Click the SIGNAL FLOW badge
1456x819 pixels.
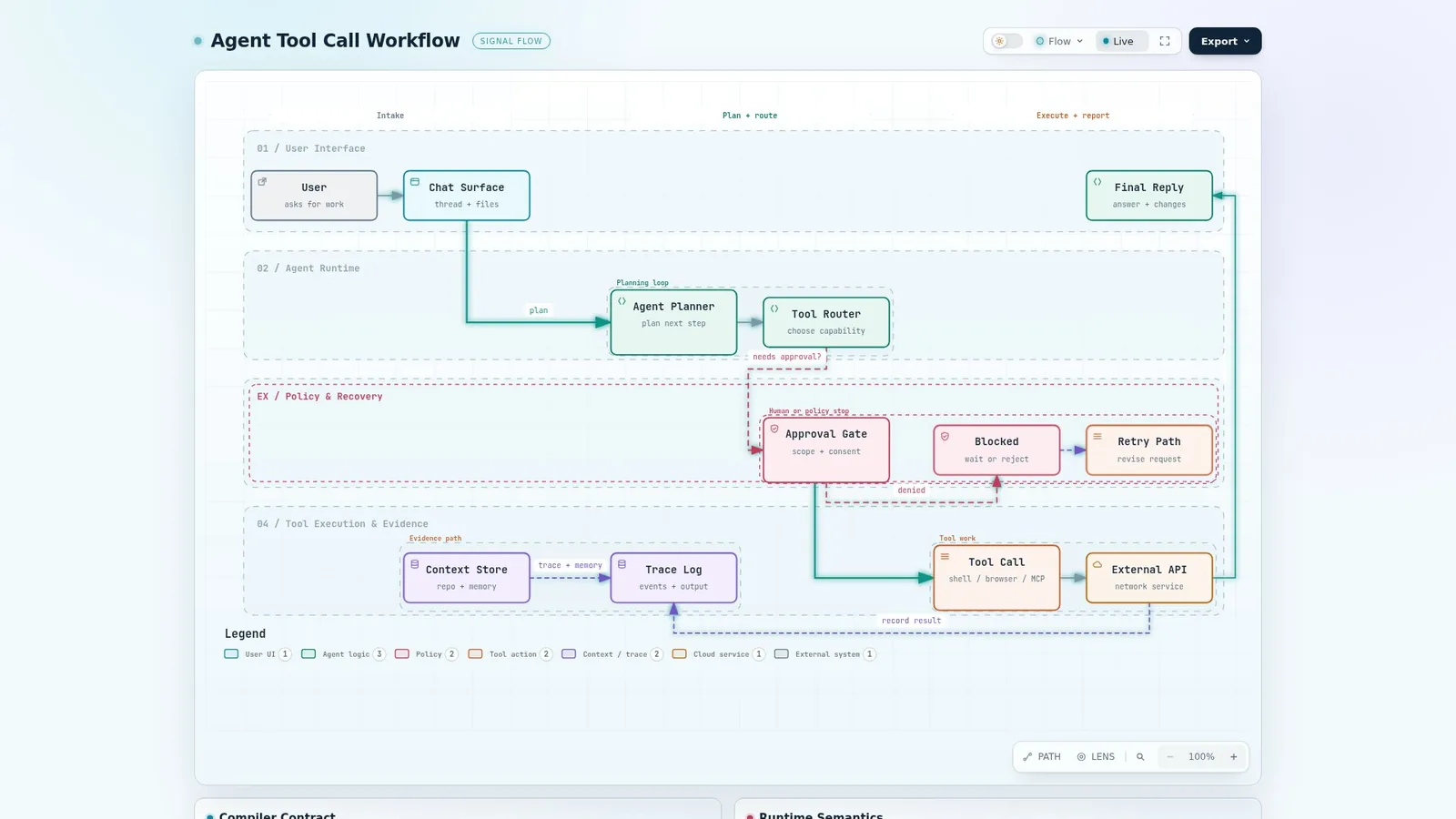tap(511, 41)
